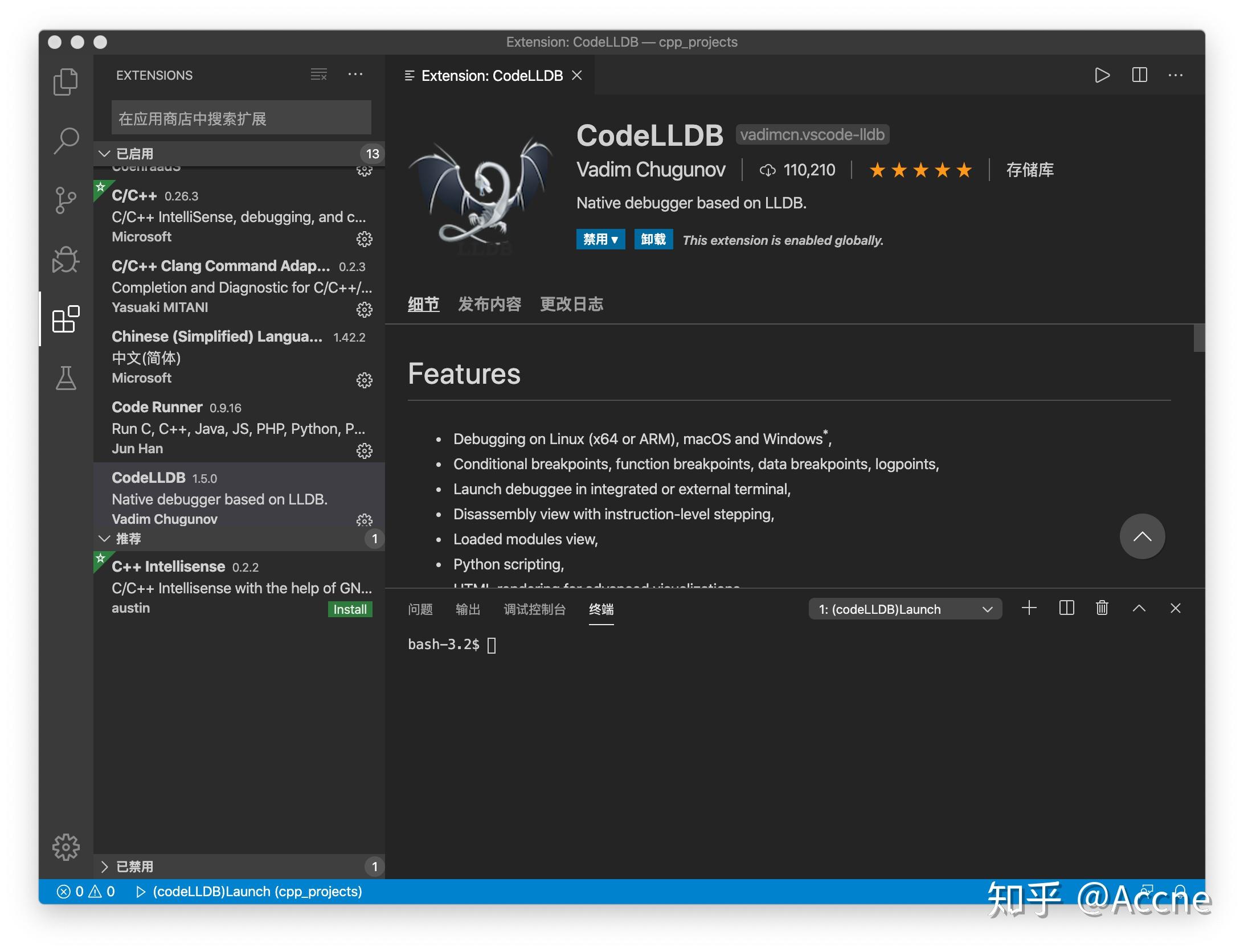Image resolution: width=1244 pixels, height=952 pixels.
Task: Split the terminal panel
Action: point(1066,608)
